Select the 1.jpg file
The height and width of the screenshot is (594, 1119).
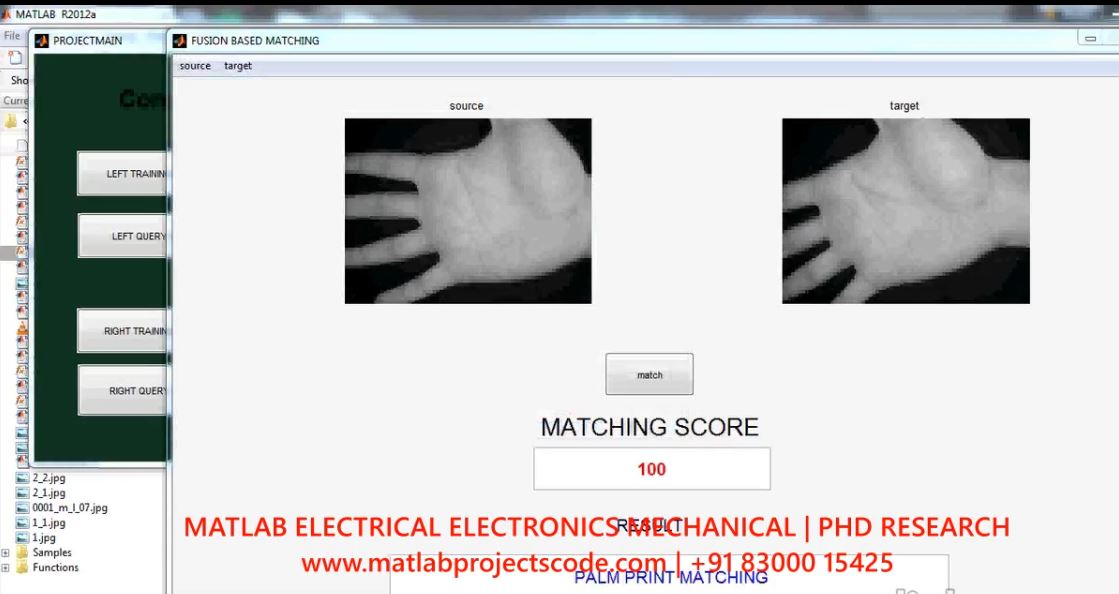44,537
